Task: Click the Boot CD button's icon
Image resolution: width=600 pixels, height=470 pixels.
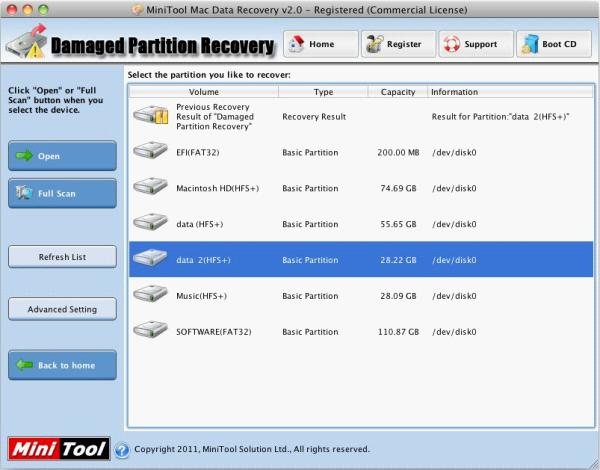Action: pyautogui.click(x=530, y=44)
